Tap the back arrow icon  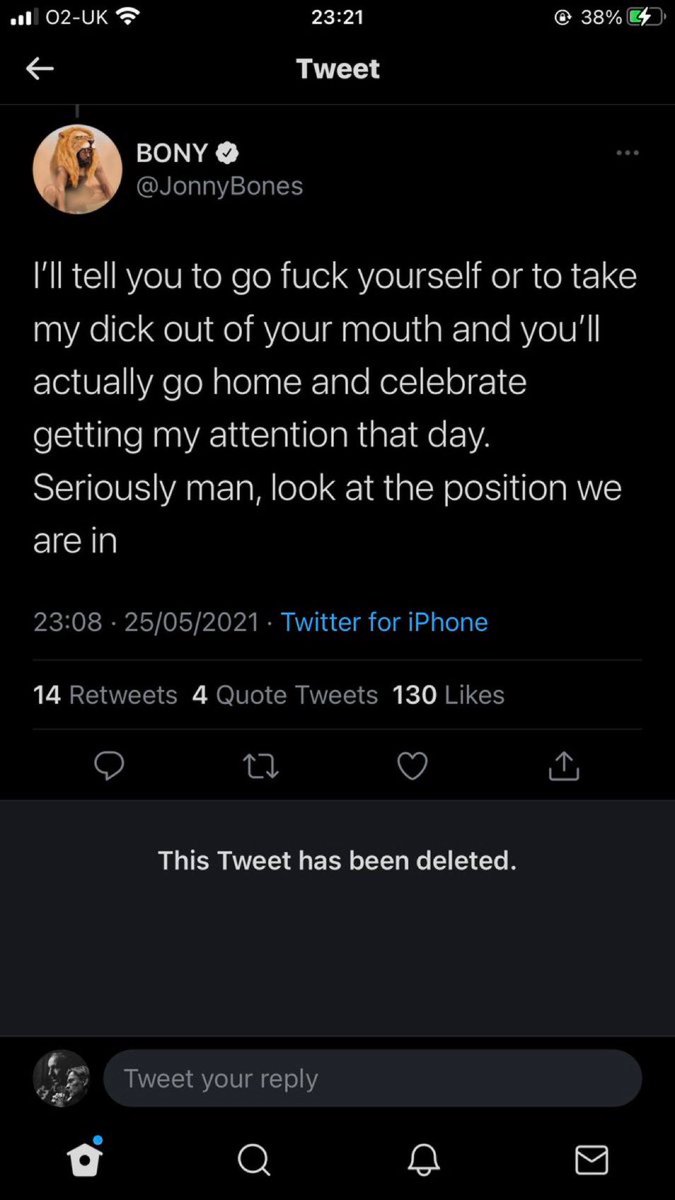[39, 69]
